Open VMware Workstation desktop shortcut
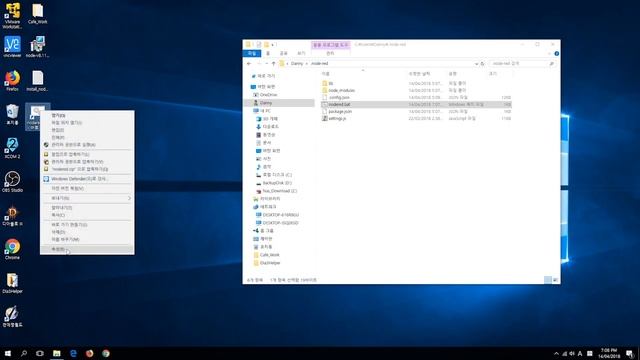Viewport: 640px width, 360px height. [12, 16]
